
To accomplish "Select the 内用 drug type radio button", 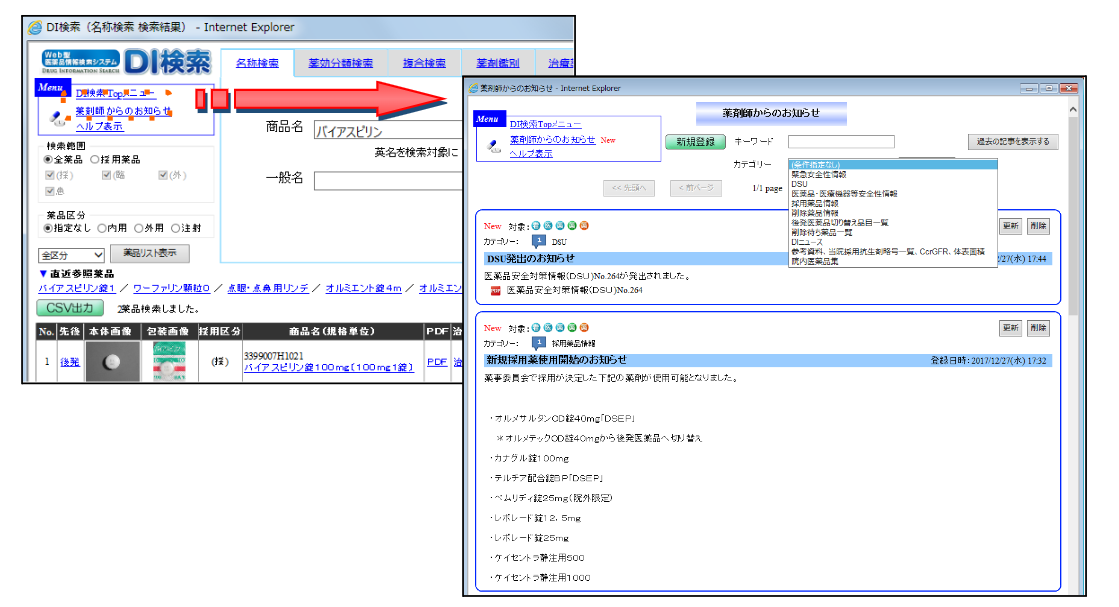I will pos(102,228).
